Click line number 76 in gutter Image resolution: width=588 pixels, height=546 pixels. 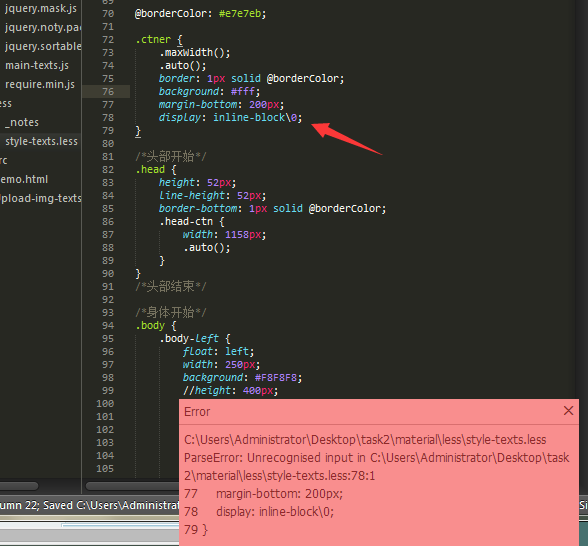pos(108,92)
